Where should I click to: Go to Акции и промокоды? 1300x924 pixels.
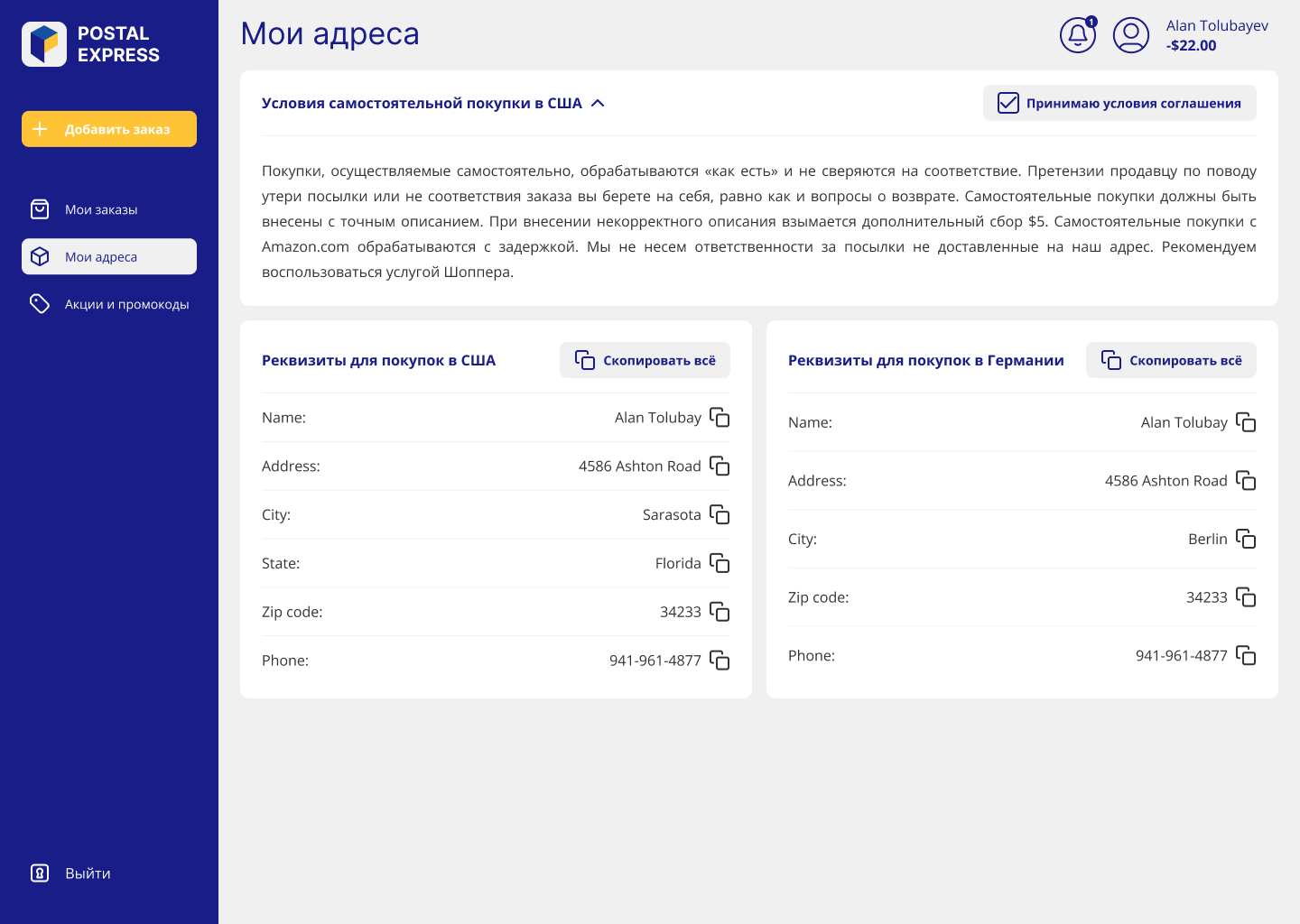coord(126,304)
